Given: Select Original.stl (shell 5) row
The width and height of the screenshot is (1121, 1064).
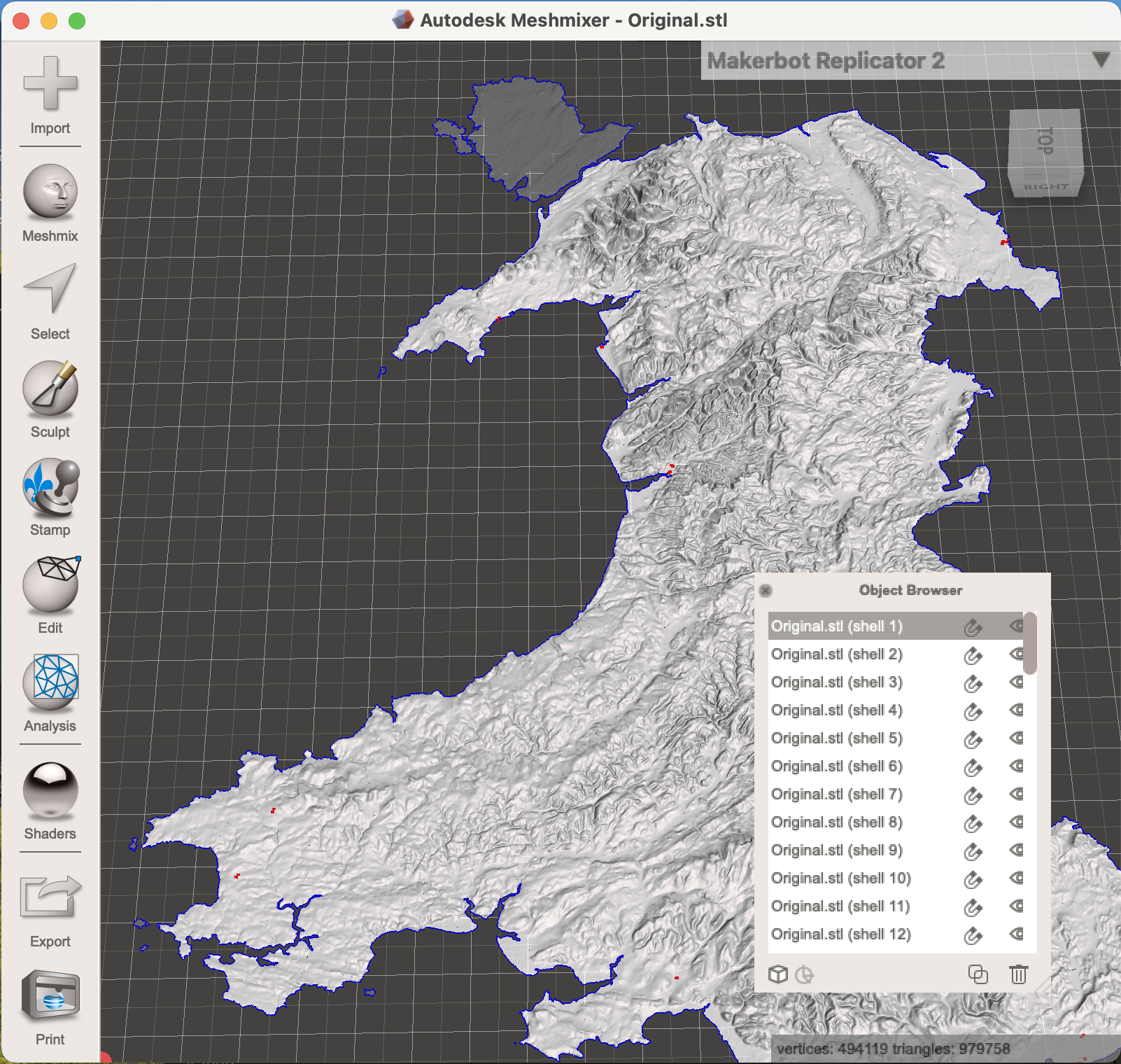Looking at the screenshot, I should [x=896, y=738].
